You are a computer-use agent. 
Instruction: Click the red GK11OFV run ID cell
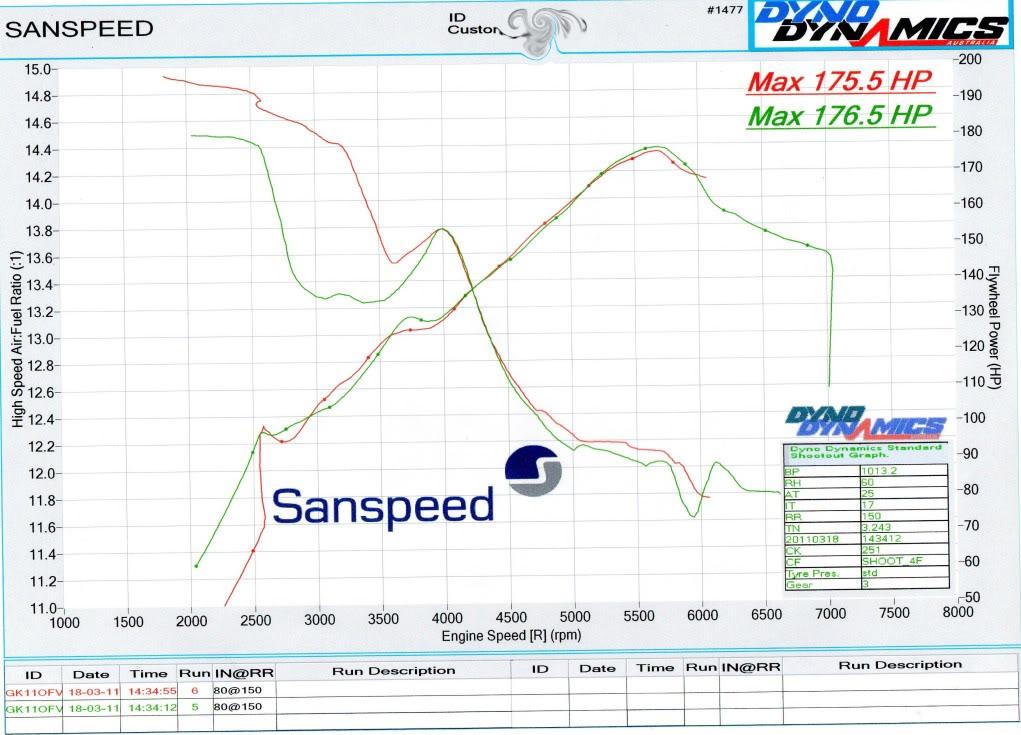[x=34, y=692]
